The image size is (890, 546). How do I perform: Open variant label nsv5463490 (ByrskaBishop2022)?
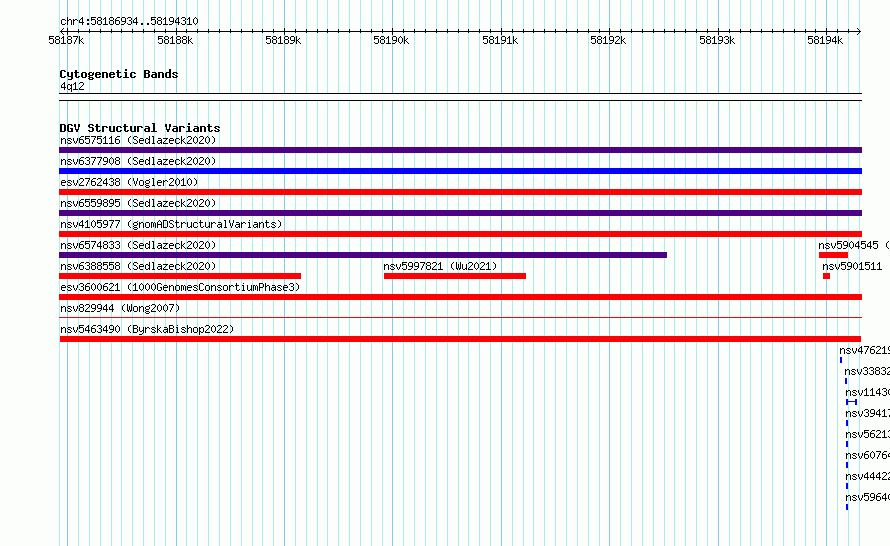pyautogui.click(x=147, y=329)
